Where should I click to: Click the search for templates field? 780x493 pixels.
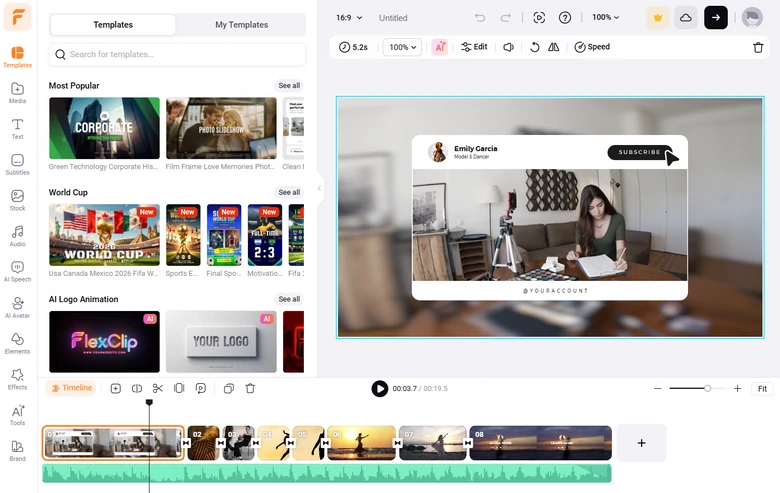177,54
